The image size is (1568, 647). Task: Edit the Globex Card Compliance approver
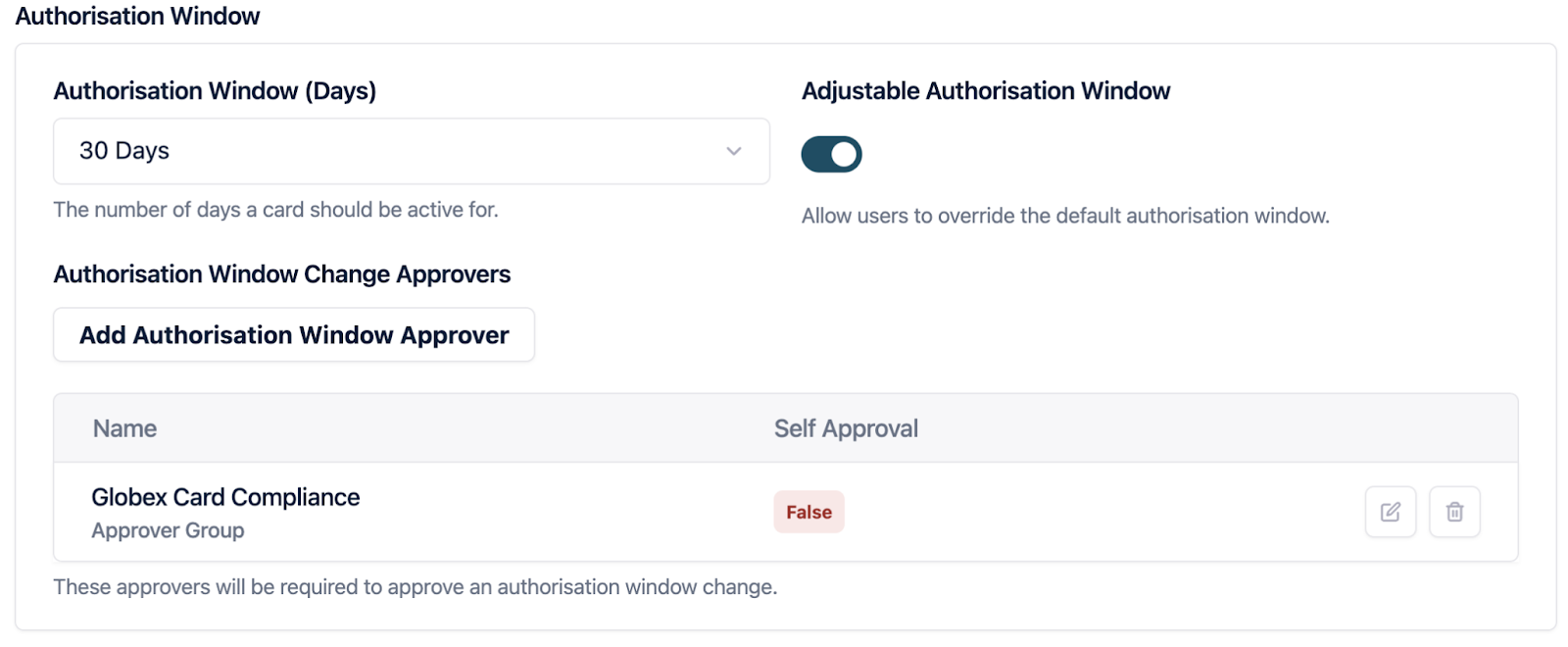1390,512
